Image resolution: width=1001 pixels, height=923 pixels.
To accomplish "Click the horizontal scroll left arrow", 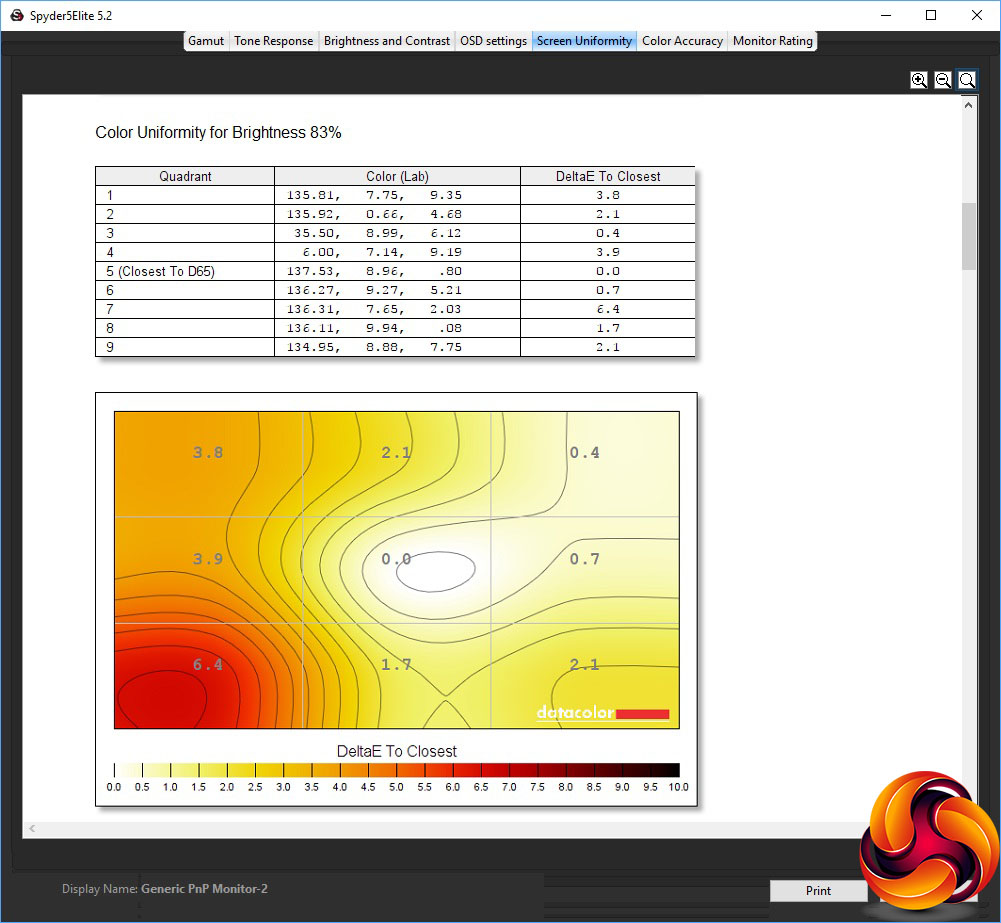I will tap(32, 829).
